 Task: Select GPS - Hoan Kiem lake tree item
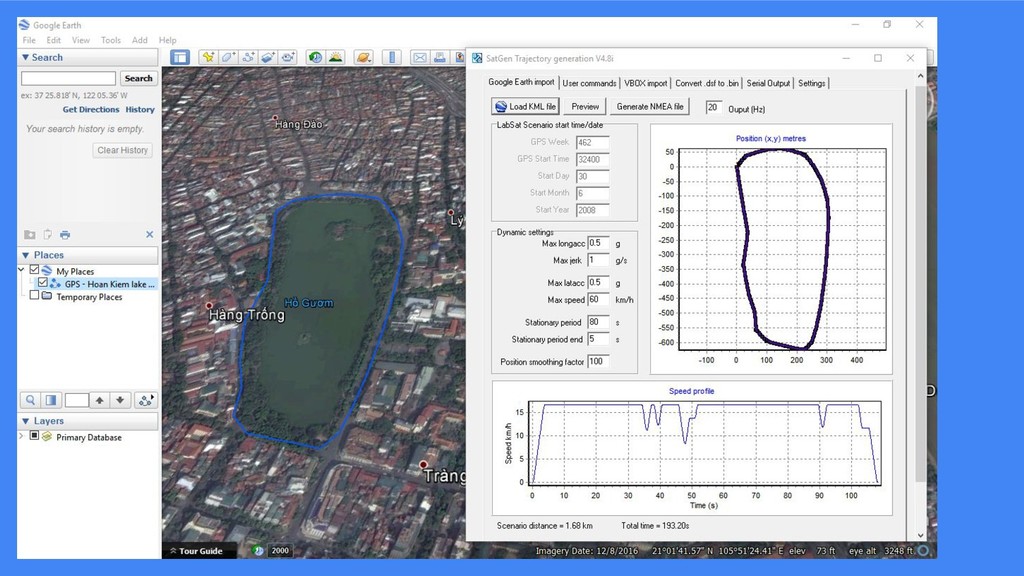click(110, 284)
